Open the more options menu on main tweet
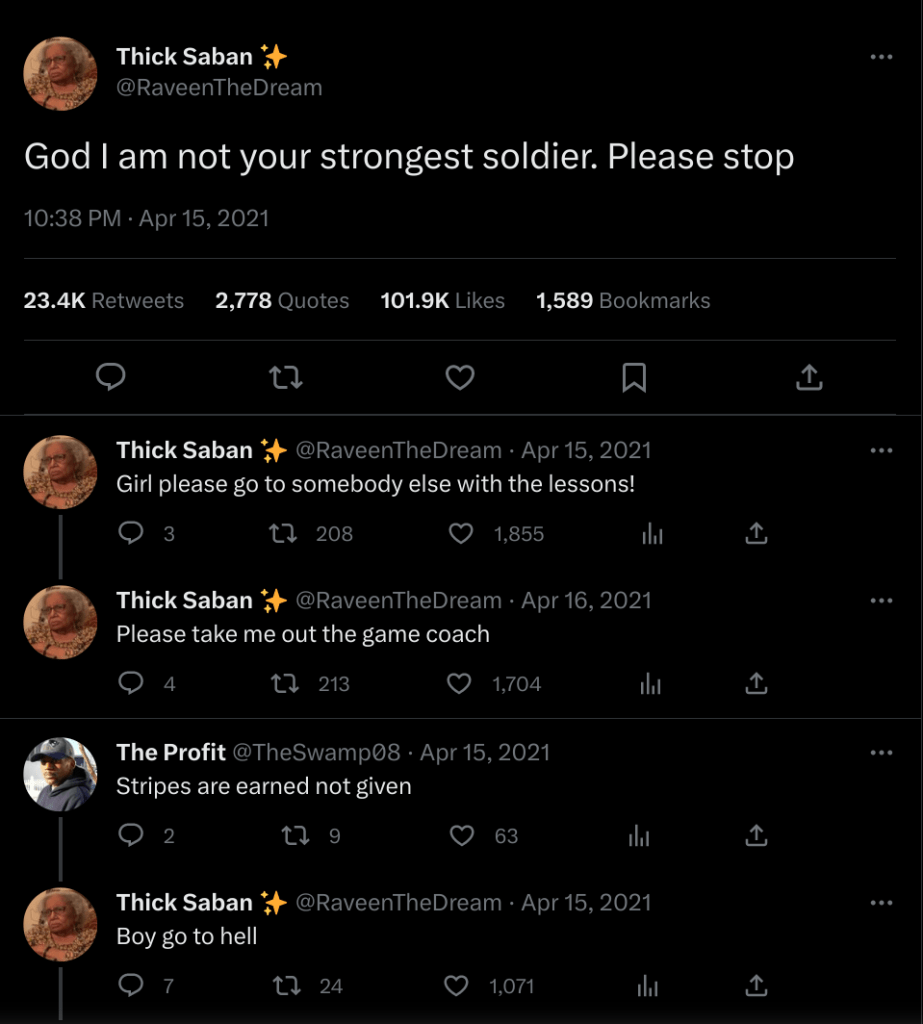Viewport: 923px width, 1024px height. pos(881,57)
